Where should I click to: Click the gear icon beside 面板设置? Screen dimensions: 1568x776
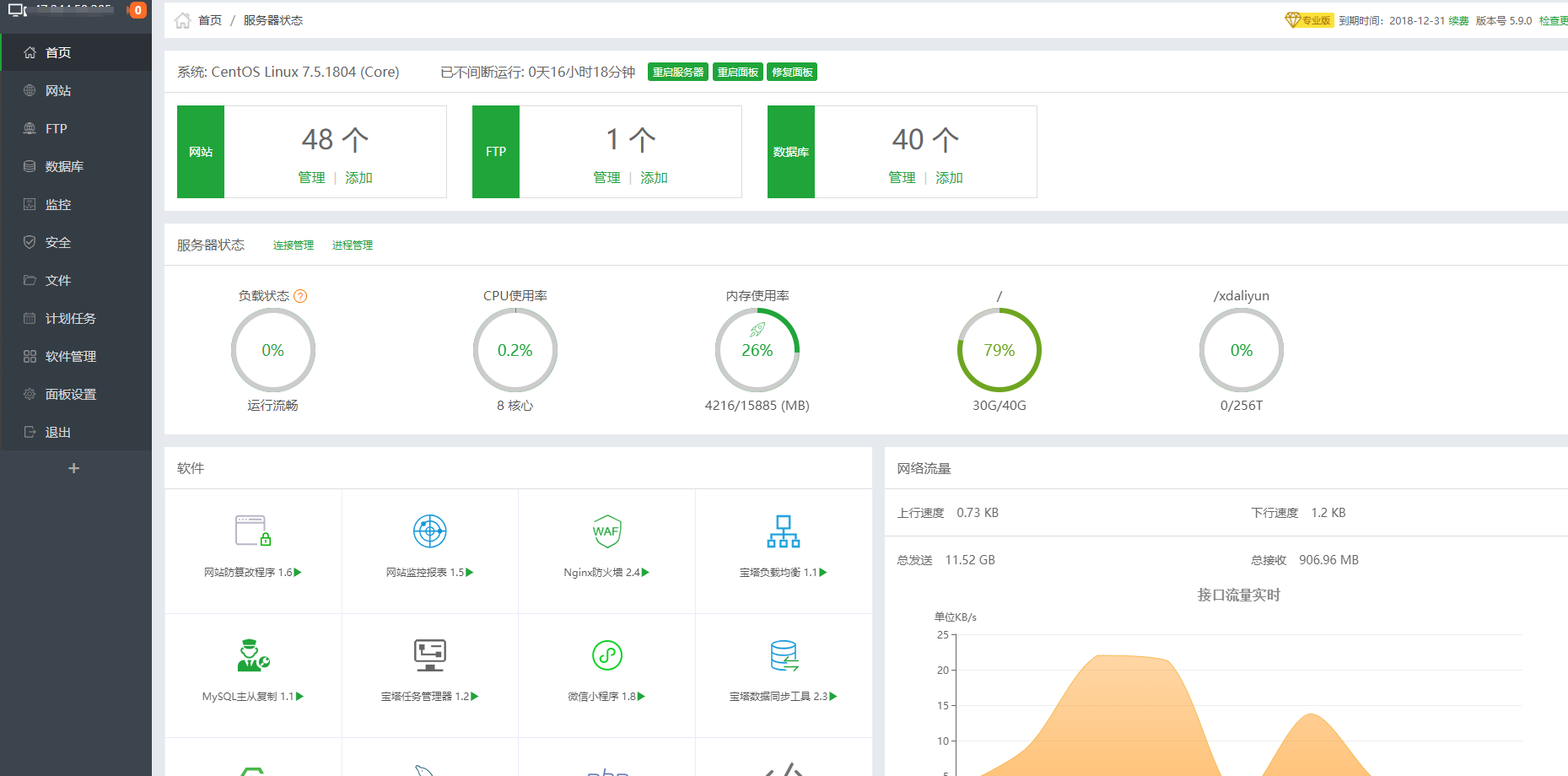(30, 394)
